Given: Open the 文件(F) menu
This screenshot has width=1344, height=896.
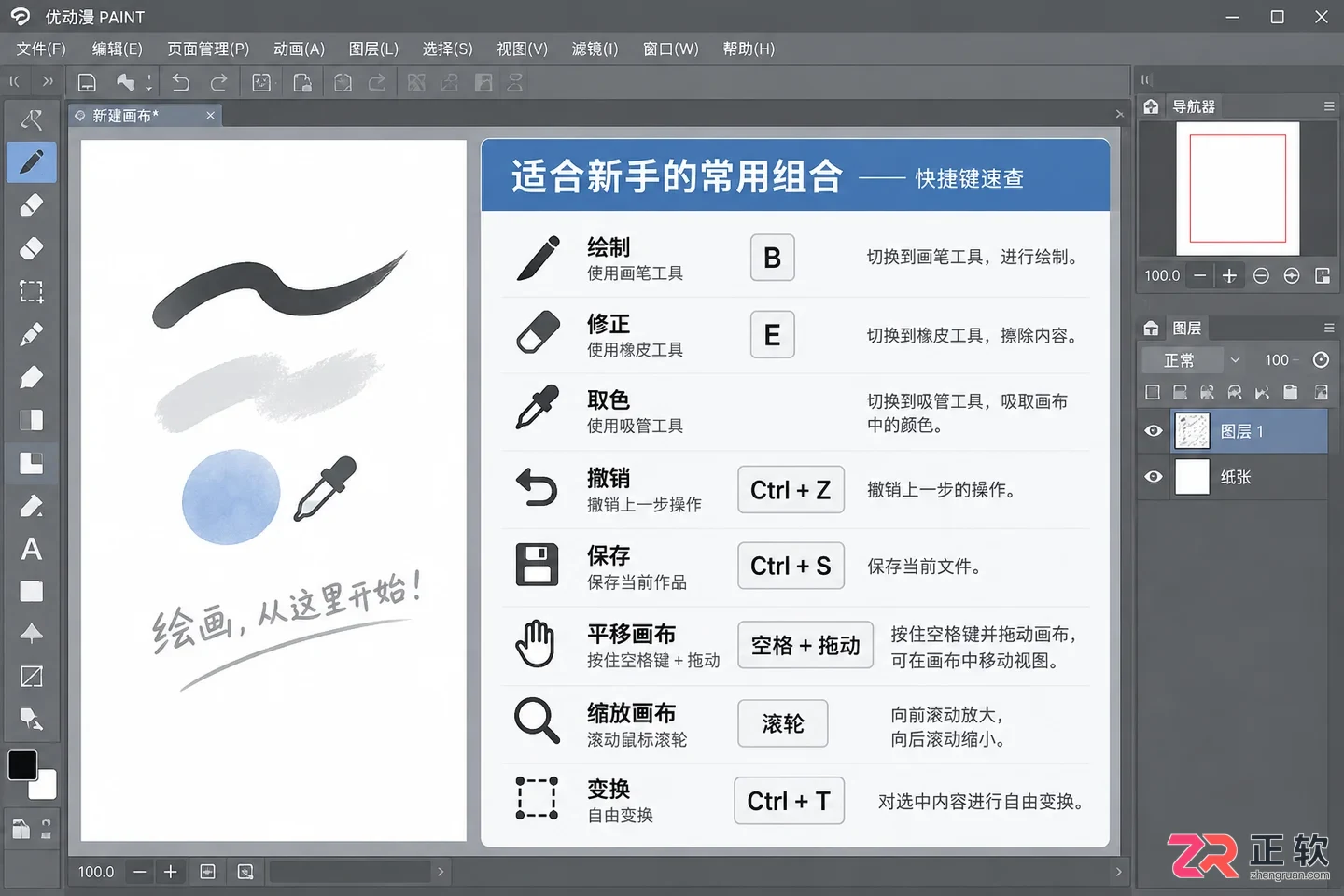Looking at the screenshot, I should 41,49.
